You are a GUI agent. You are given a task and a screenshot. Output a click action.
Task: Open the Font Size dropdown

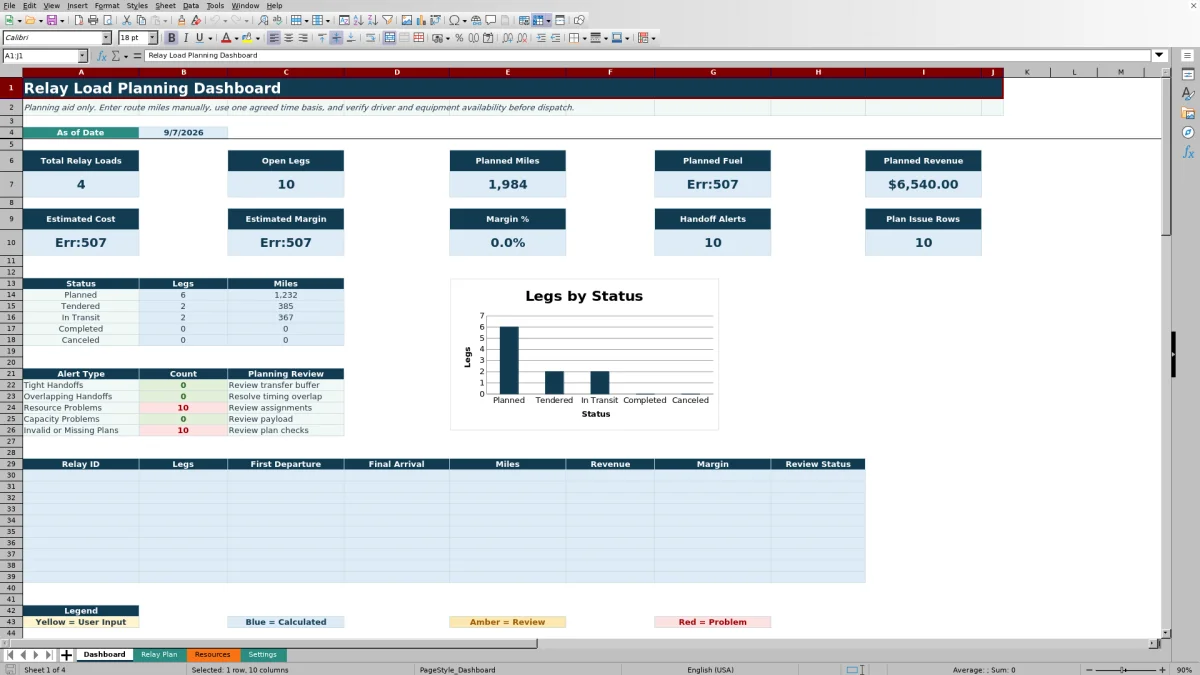(152, 38)
